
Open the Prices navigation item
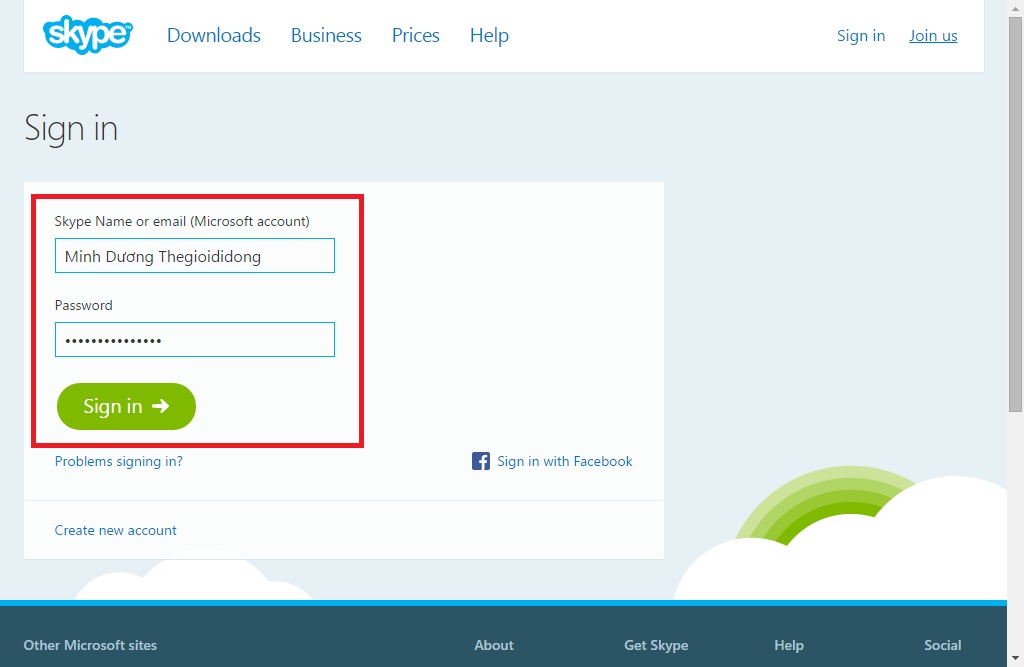point(415,35)
